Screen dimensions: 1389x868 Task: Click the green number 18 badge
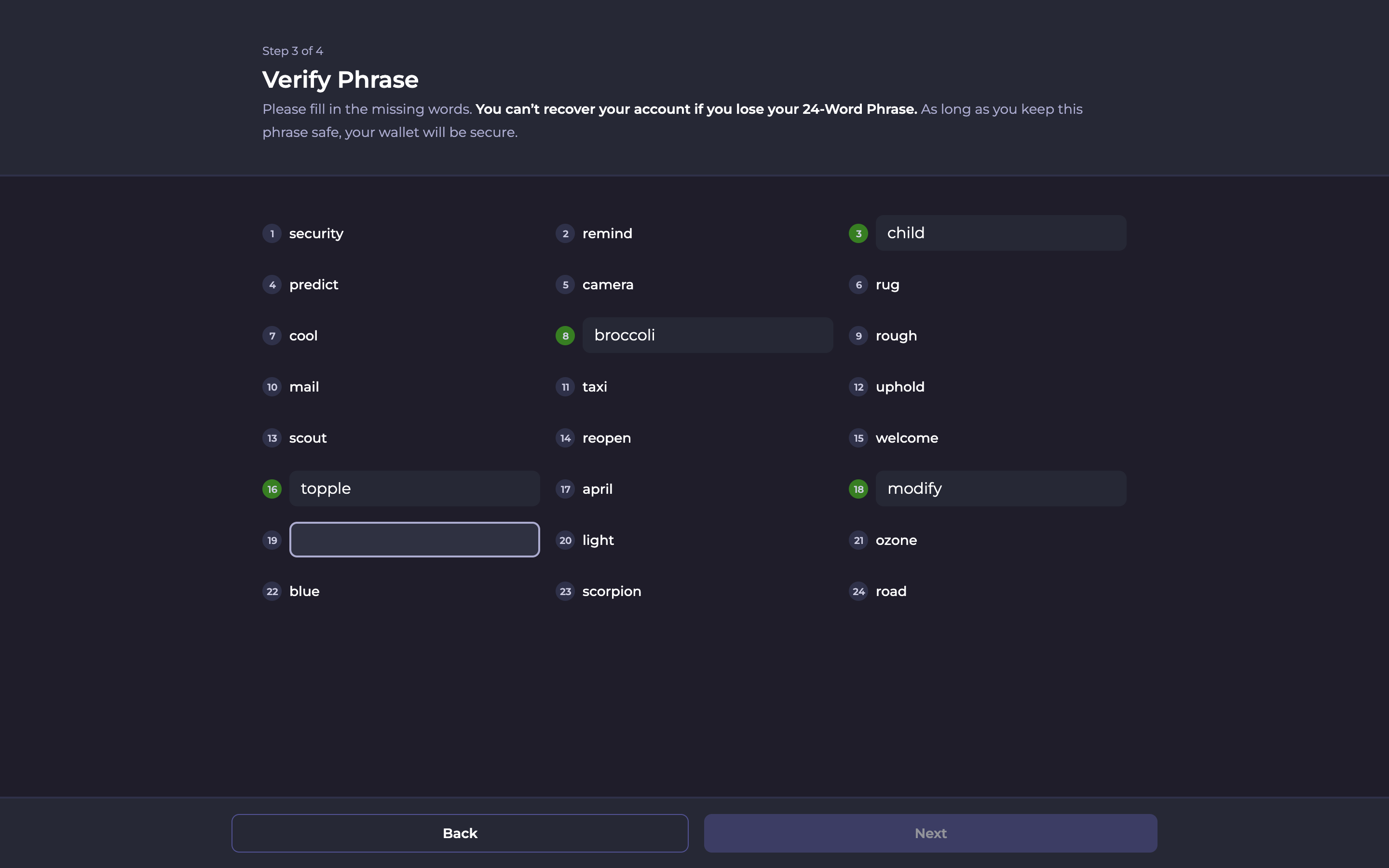(858, 489)
